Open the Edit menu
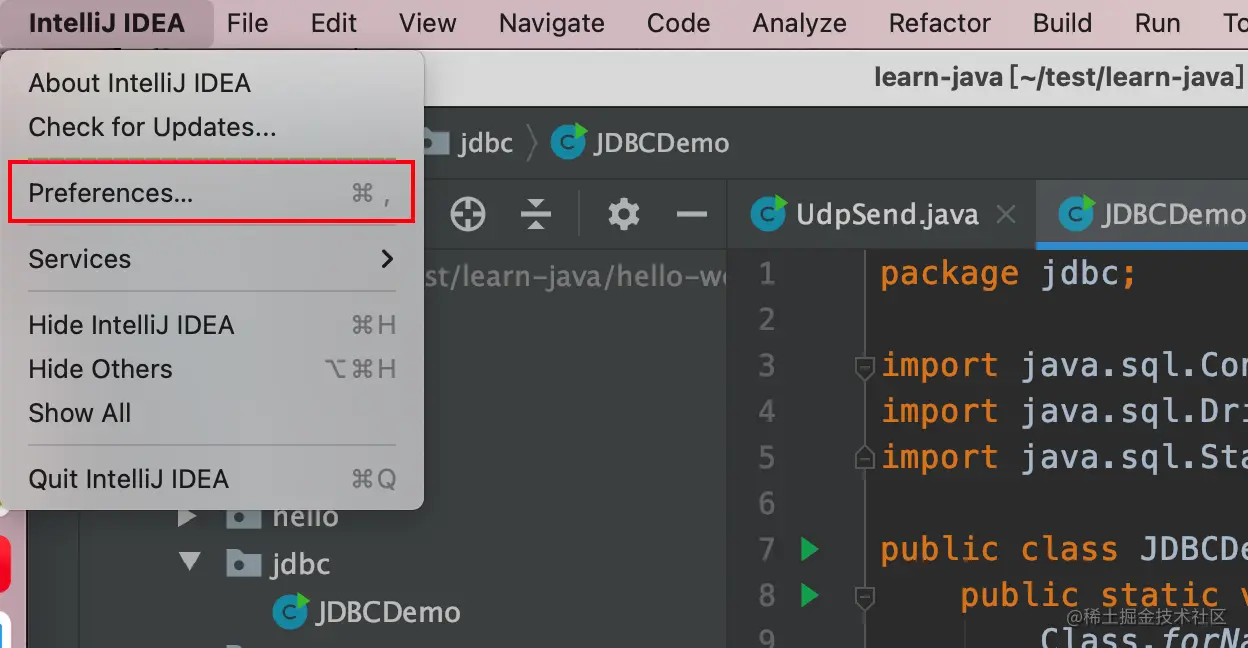Viewport: 1248px width, 648px height. click(334, 23)
